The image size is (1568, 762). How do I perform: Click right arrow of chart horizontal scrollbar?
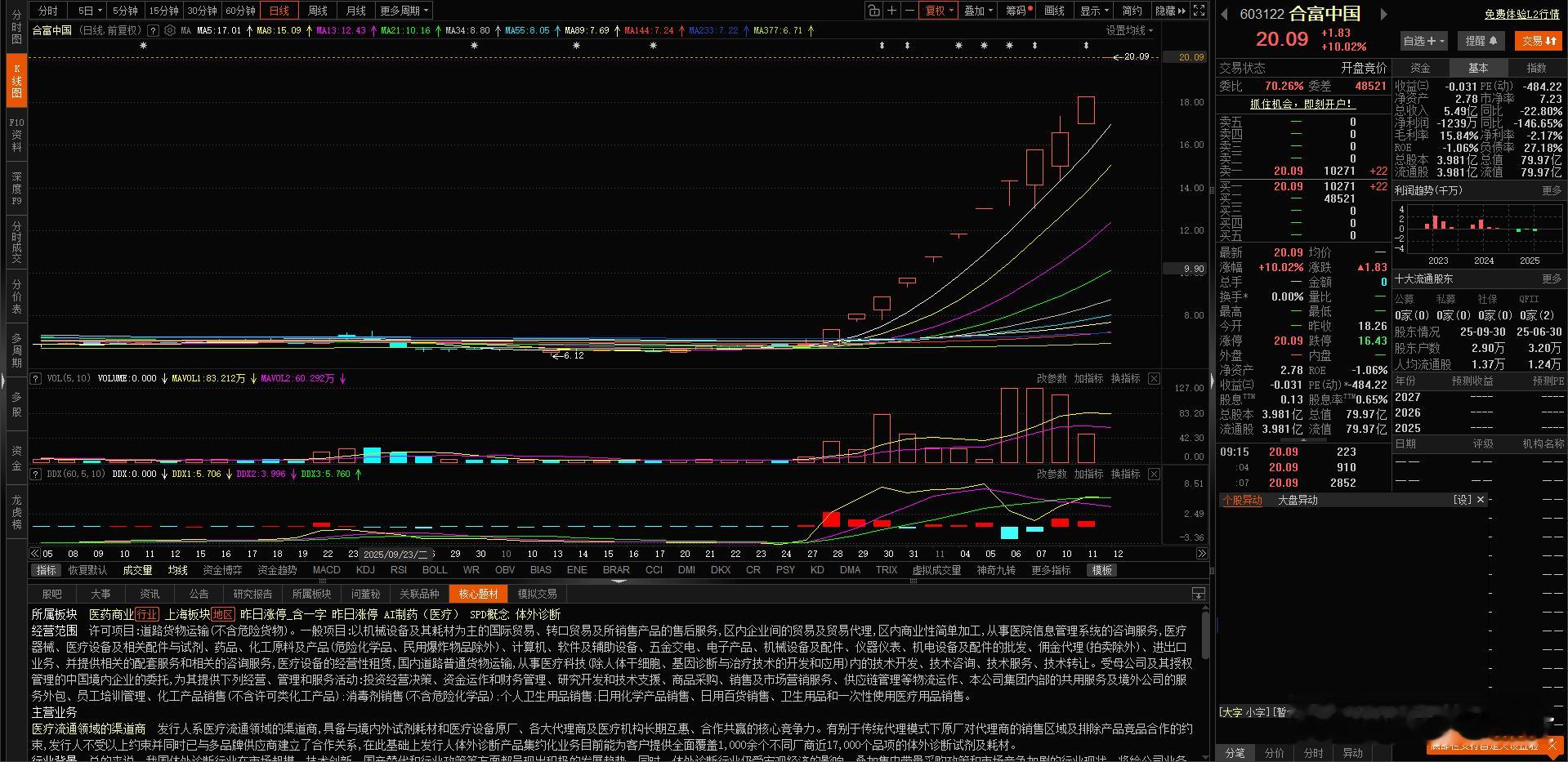(x=1200, y=553)
